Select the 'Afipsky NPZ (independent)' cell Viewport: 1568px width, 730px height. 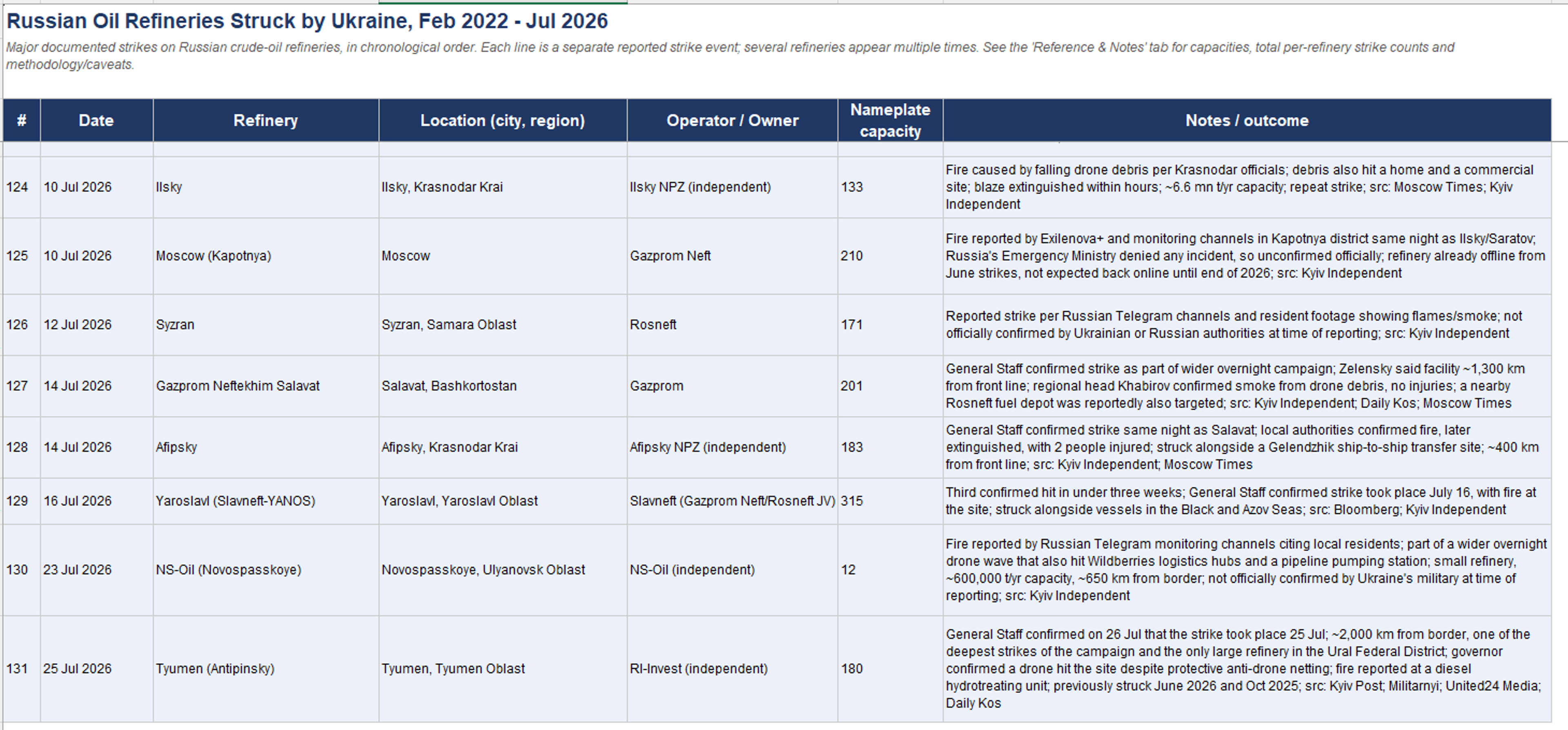tap(732, 447)
